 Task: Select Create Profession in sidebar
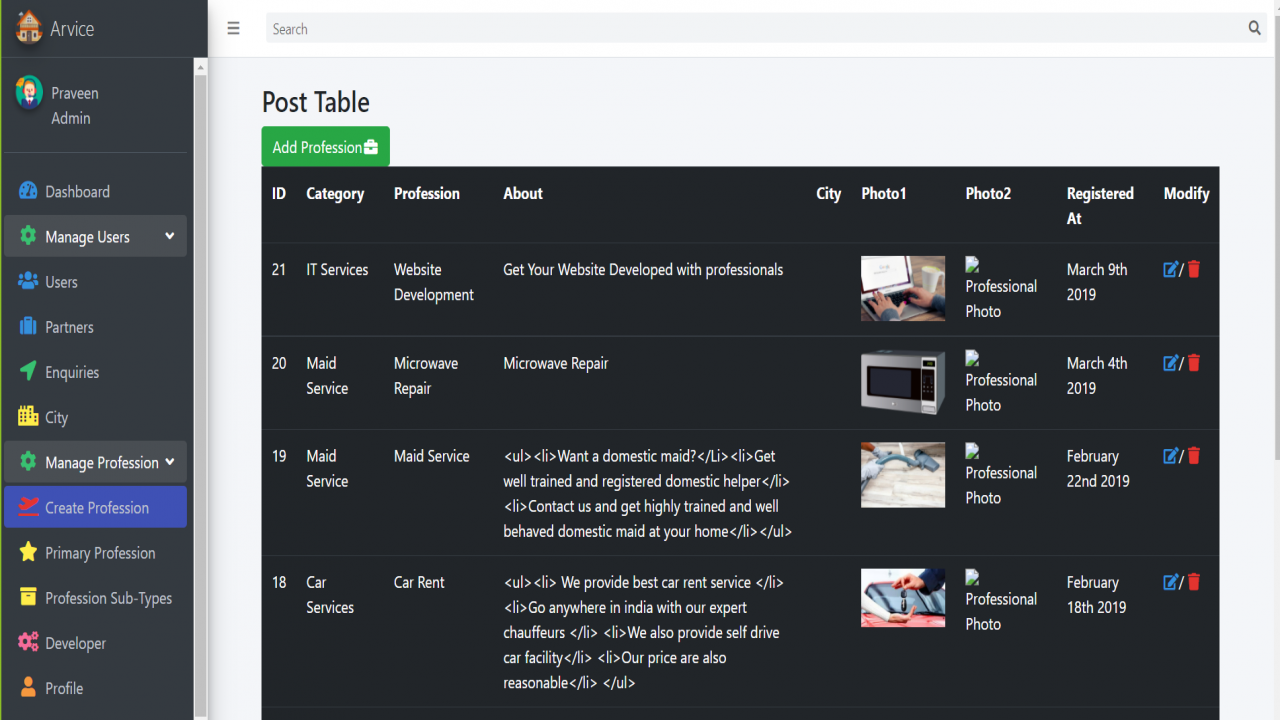pyautogui.click(x=95, y=507)
